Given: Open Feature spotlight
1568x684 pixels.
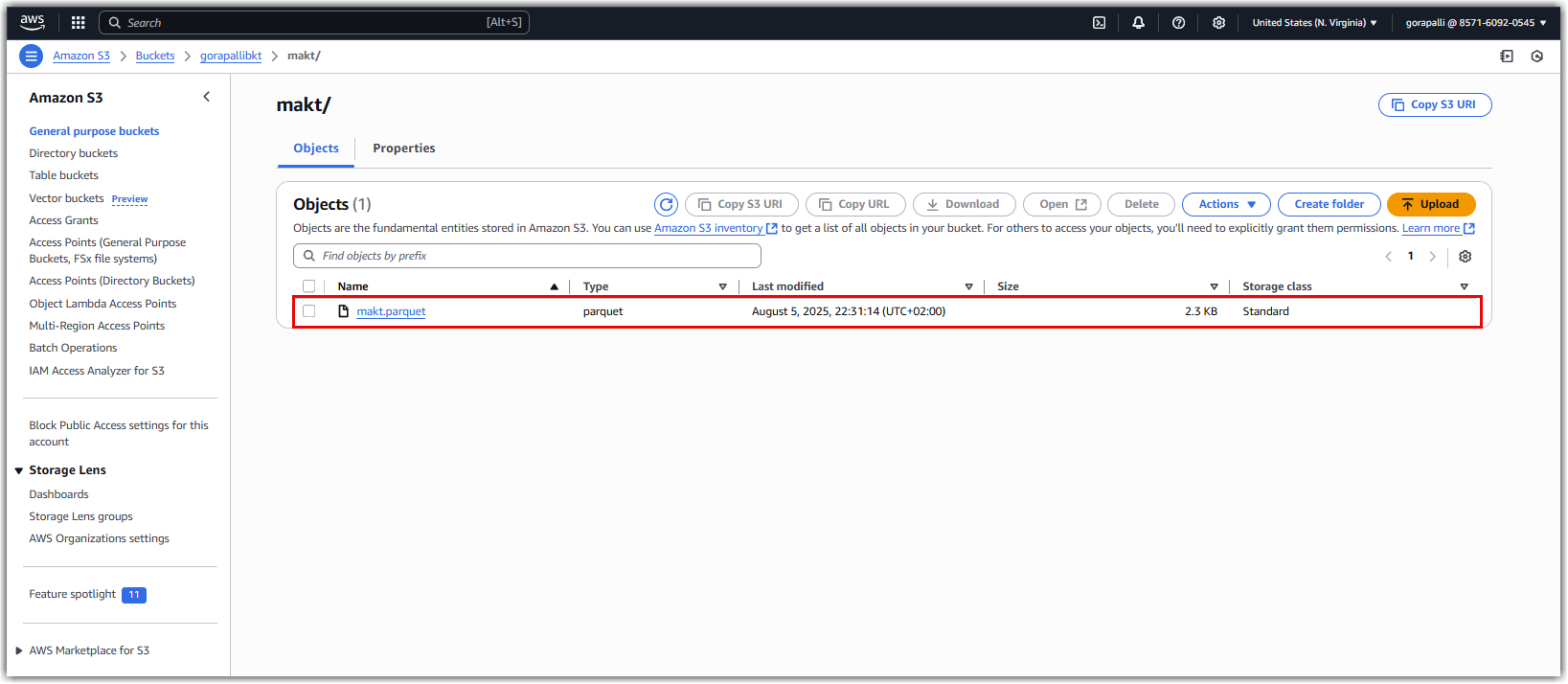Looking at the screenshot, I should [72, 594].
